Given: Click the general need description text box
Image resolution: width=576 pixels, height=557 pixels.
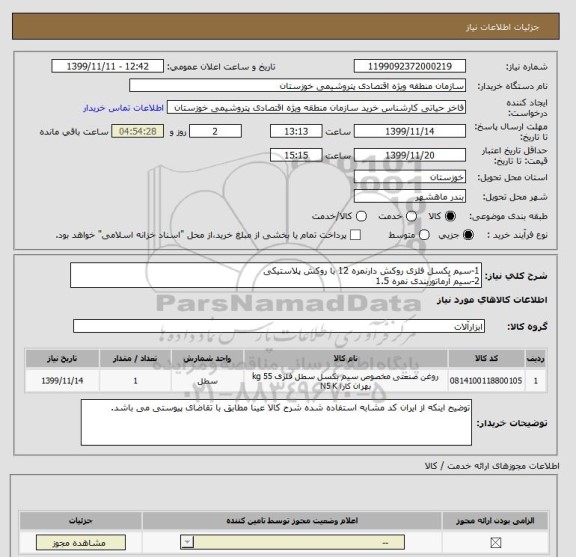Looking at the screenshot, I should (276, 276).
